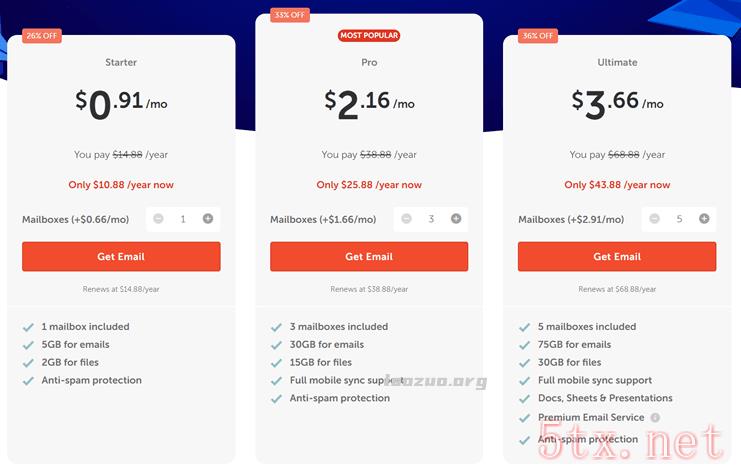The width and height of the screenshot is (741, 473).
Task: Get Email for the Starter plan
Action: coord(121,257)
